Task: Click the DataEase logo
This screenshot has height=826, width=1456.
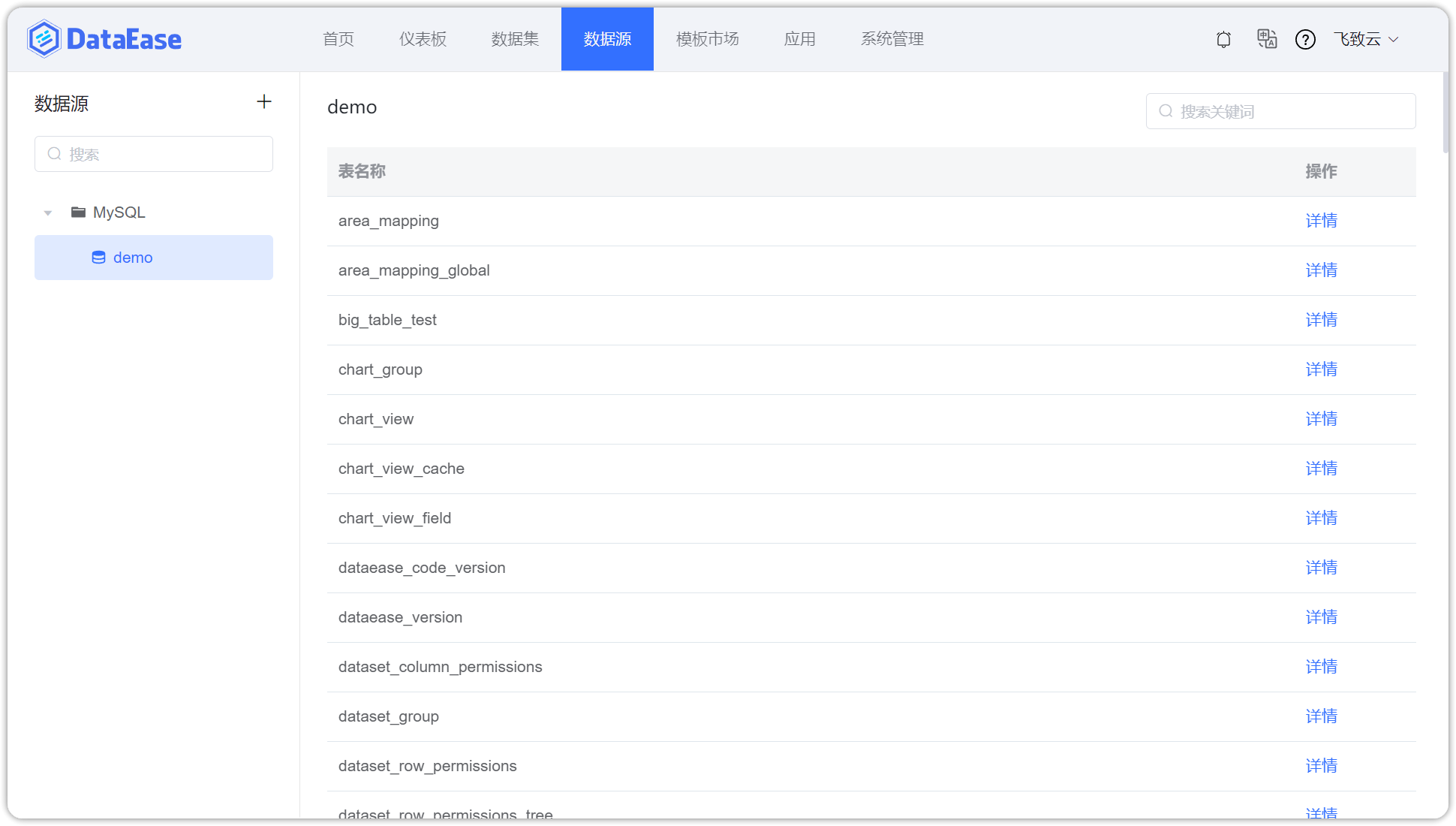Action: click(x=104, y=38)
